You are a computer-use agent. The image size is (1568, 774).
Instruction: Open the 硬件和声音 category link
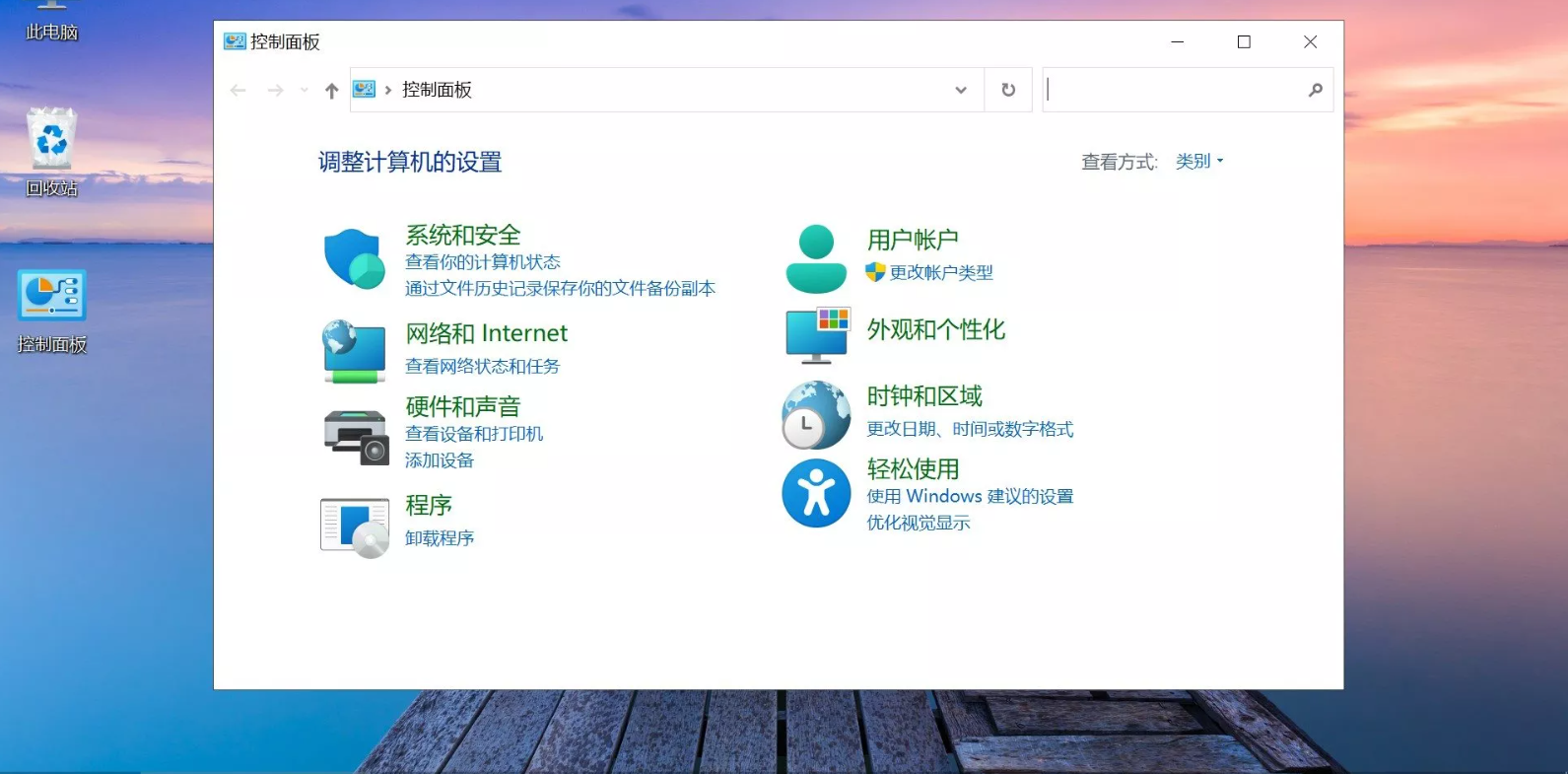point(463,406)
